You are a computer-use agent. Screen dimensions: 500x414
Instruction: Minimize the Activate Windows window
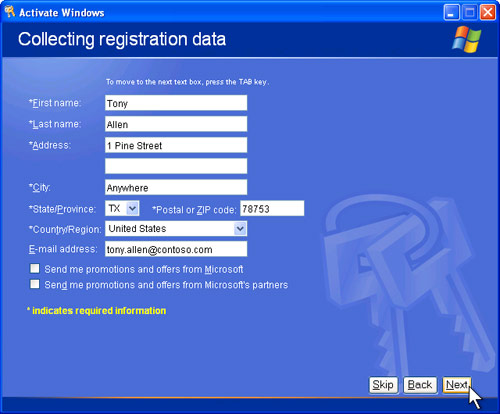point(452,13)
